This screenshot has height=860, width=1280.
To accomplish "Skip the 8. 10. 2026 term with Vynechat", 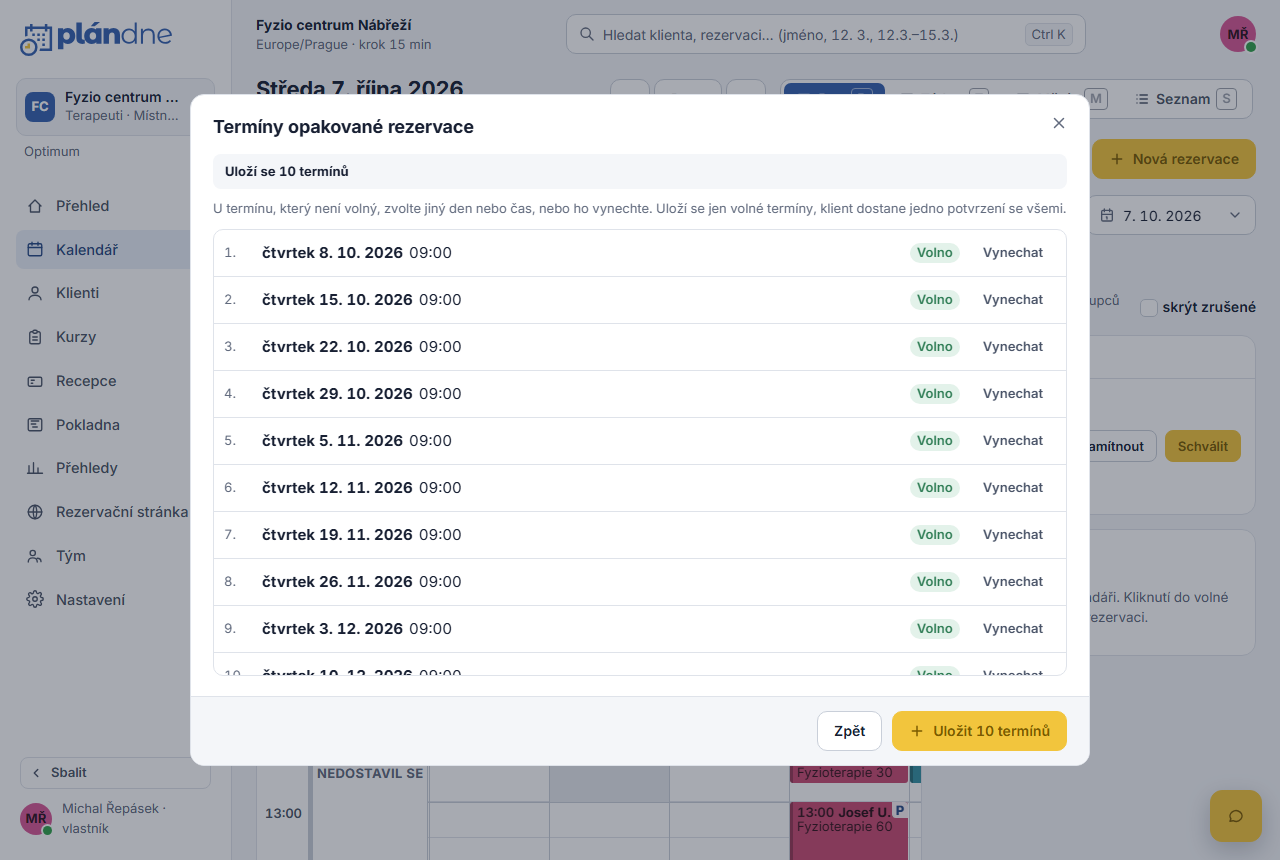I will [x=1013, y=253].
